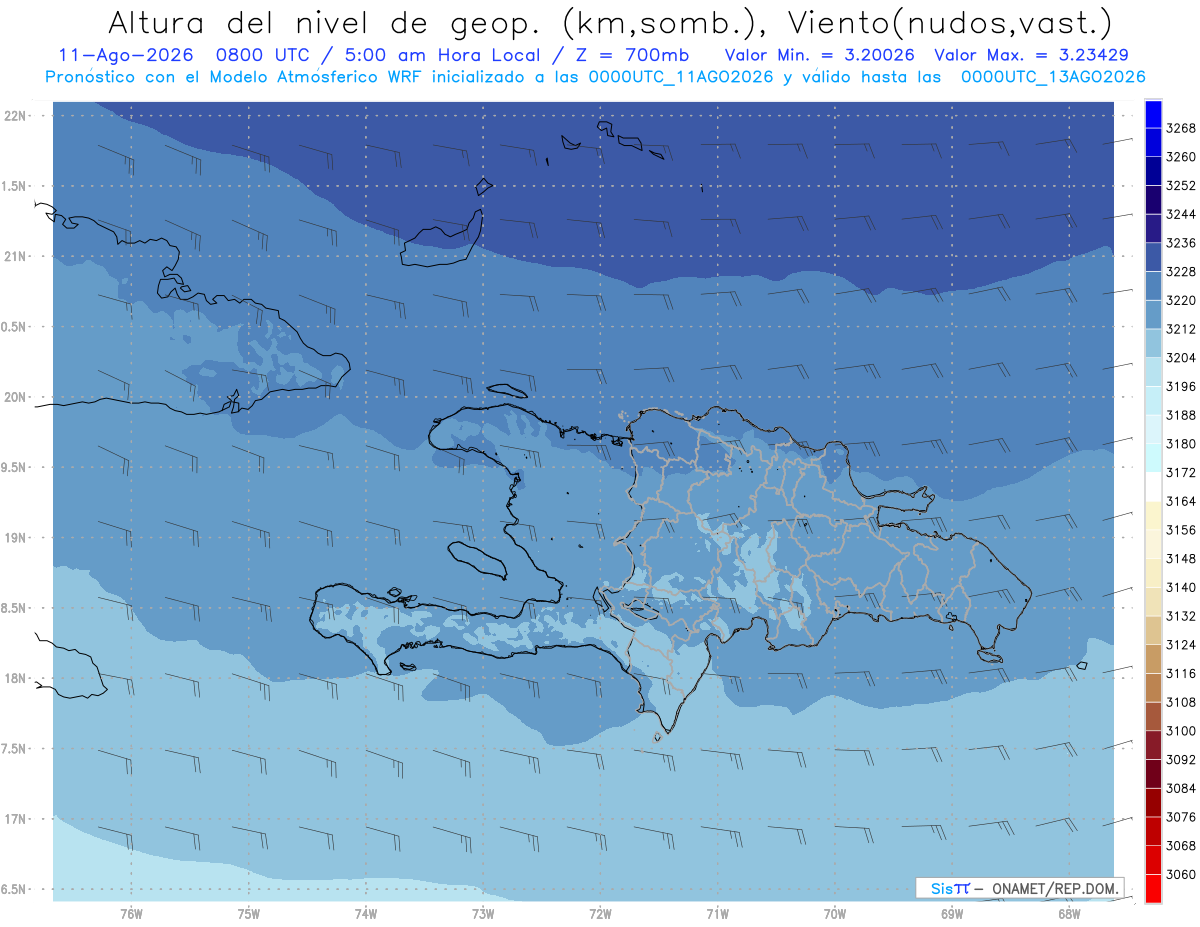This screenshot has height=927, width=1200.
Task: Click the 19N latitude label
Action: point(17,538)
